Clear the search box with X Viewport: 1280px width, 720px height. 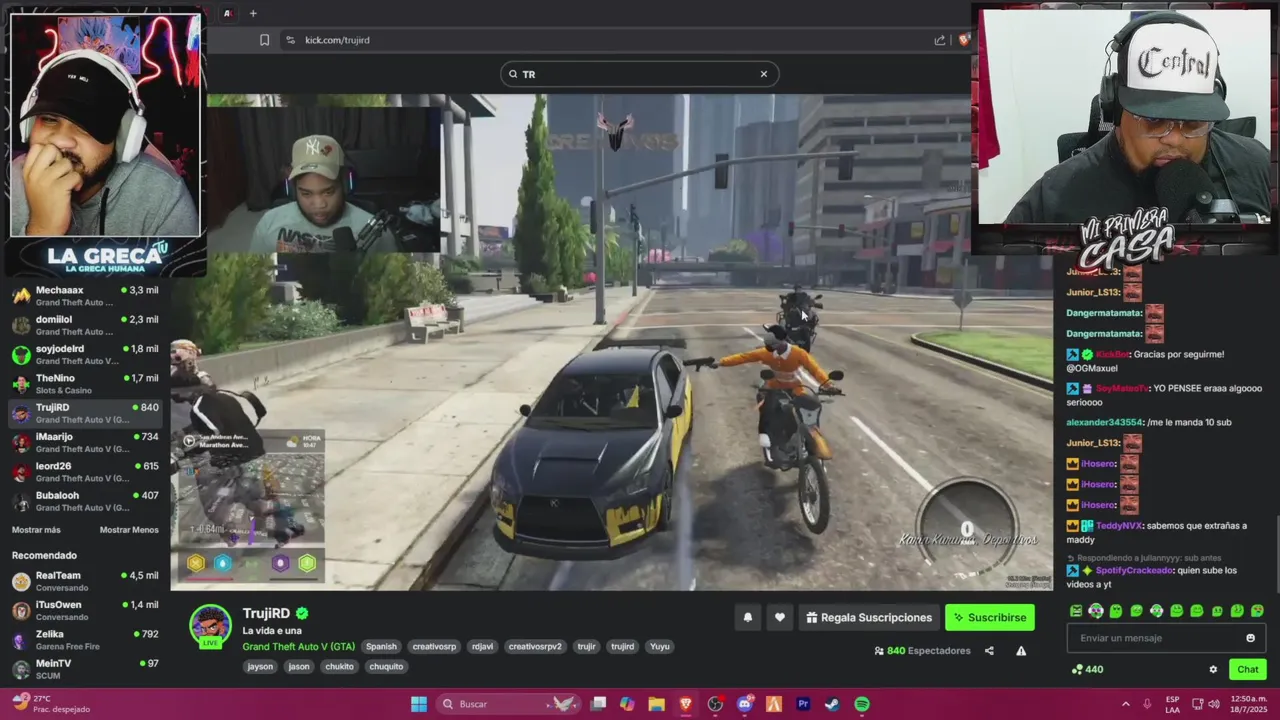point(763,74)
